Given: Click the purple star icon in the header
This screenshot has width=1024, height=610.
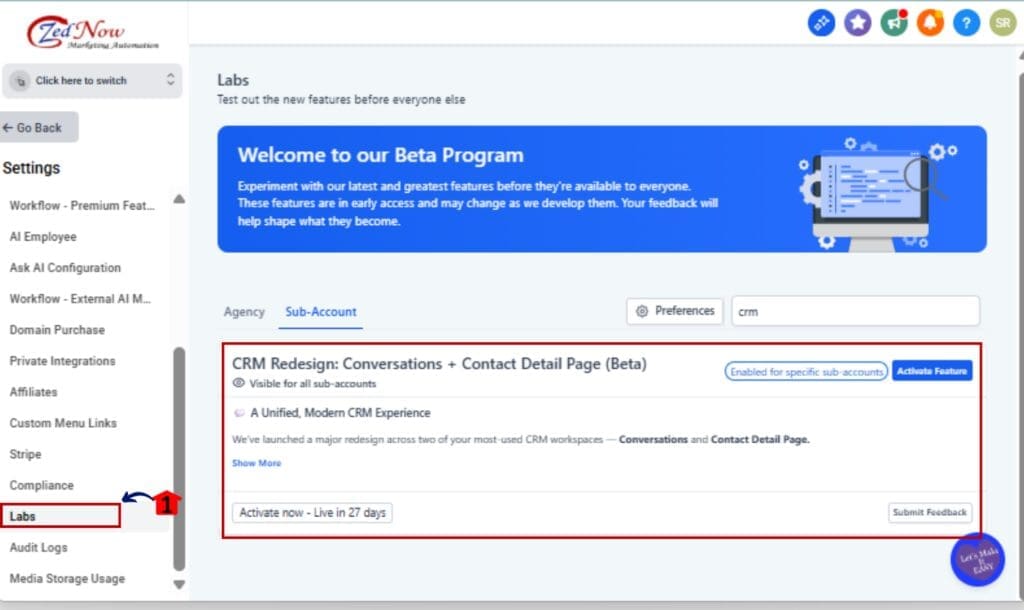Looking at the screenshot, I should 857,22.
